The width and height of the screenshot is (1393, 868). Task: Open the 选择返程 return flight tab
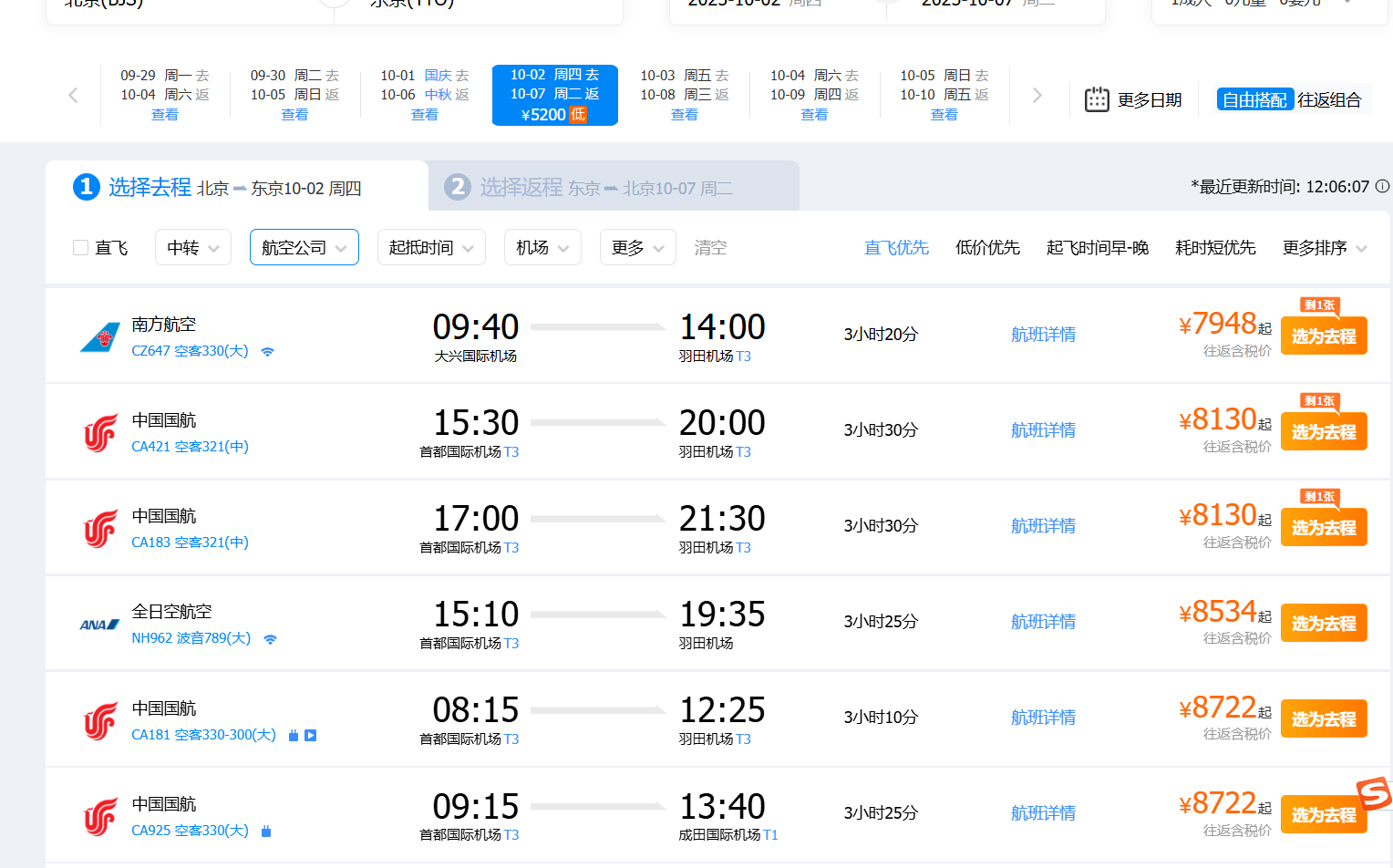click(x=613, y=187)
